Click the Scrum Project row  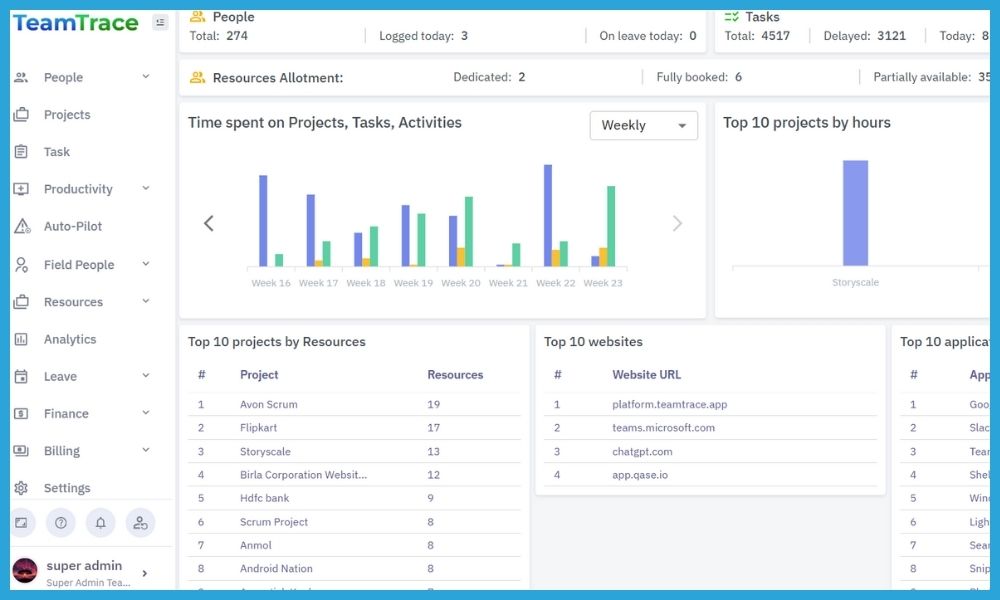pos(354,522)
